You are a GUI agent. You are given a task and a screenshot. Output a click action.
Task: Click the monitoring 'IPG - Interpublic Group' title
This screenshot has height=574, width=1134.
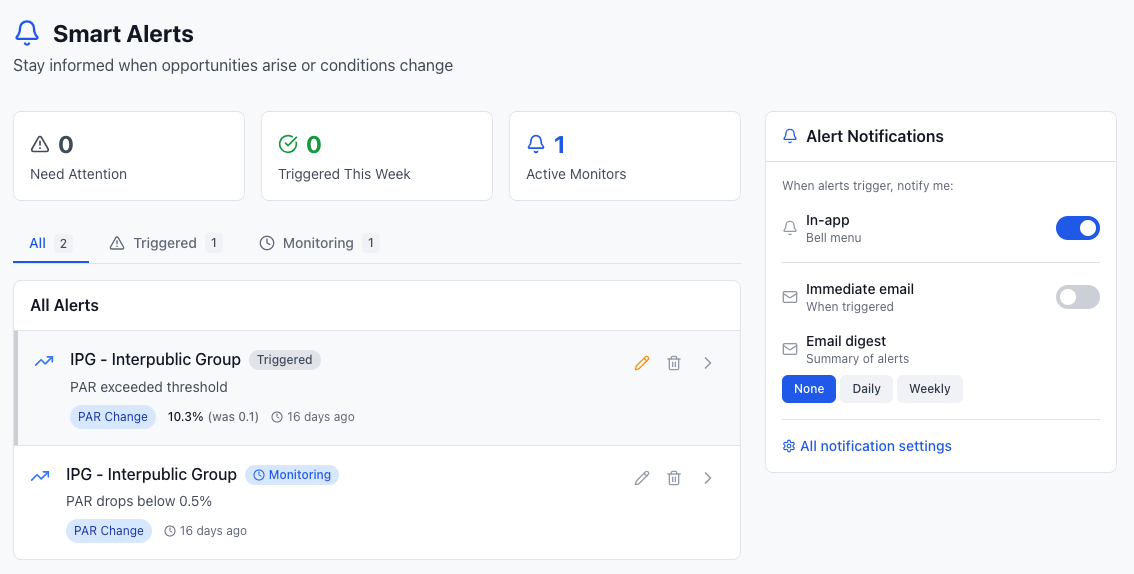(x=151, y=475)
